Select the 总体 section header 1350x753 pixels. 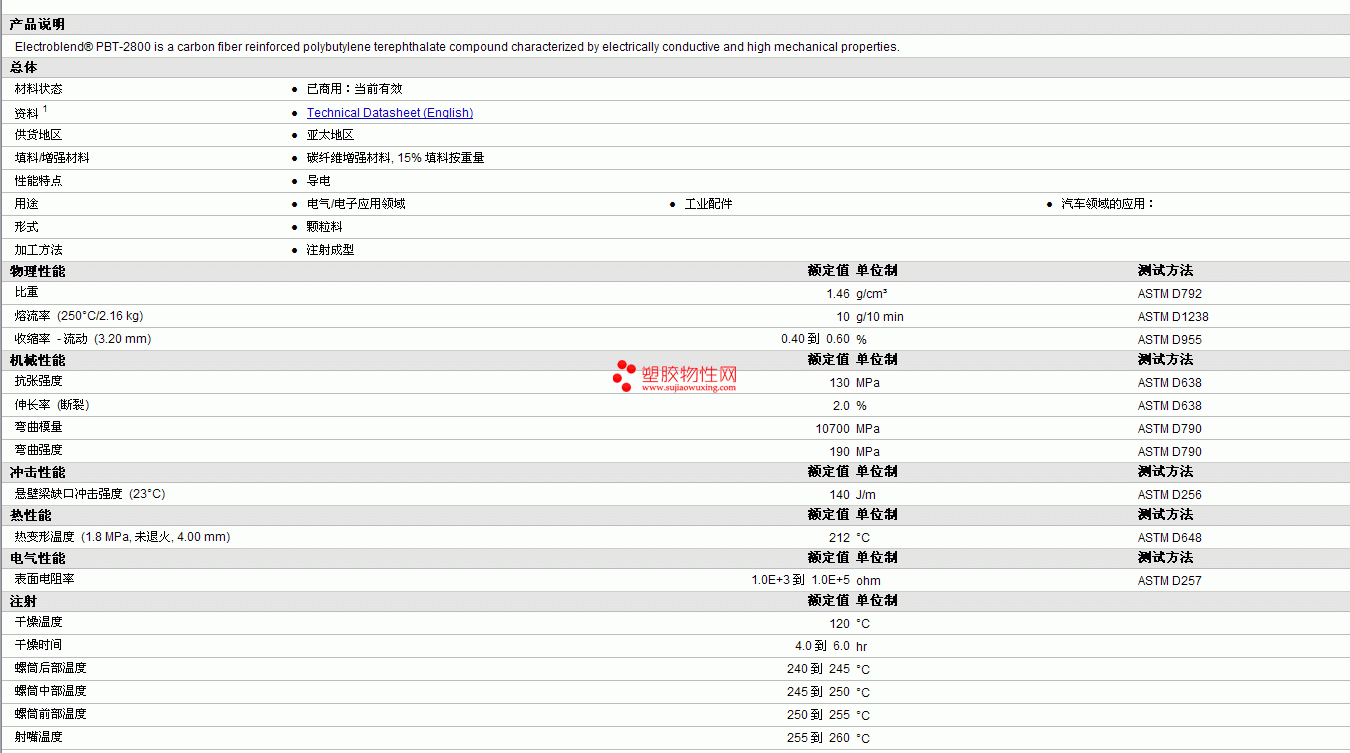24,67
